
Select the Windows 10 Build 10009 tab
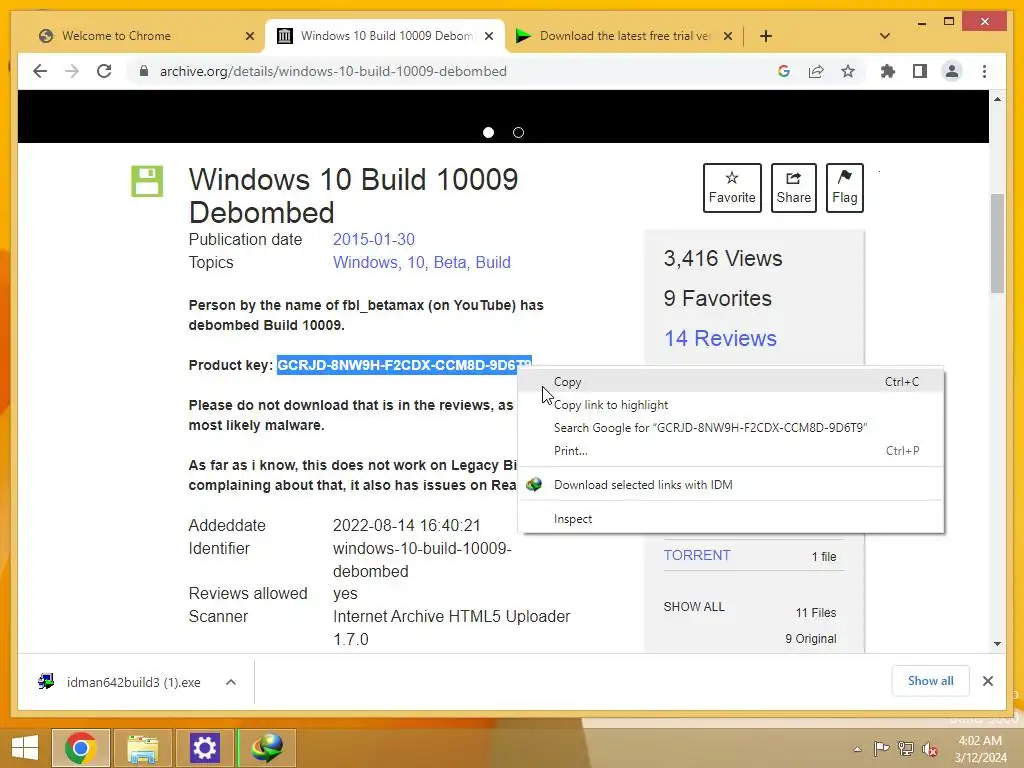coord(387,36)
